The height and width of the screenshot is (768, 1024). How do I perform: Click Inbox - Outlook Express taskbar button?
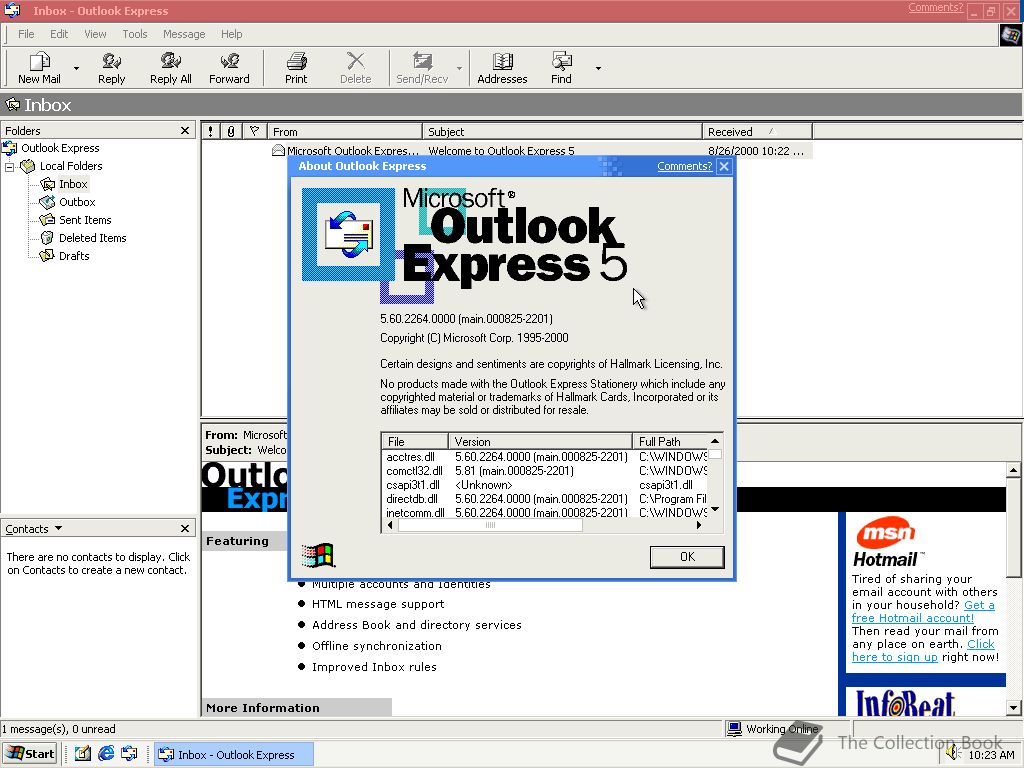(234, 754)
